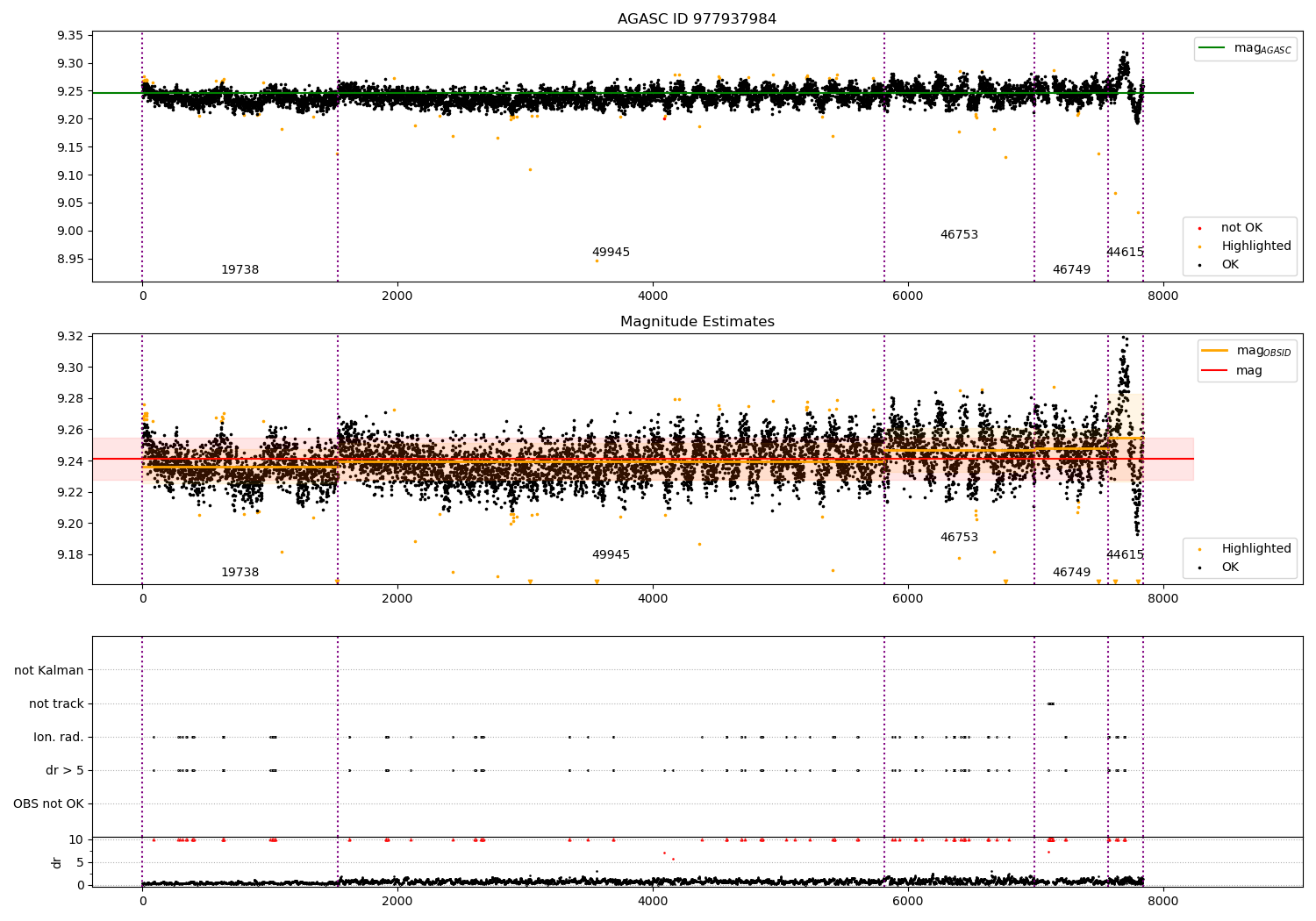The width and height of the screenshot is (1316, 921).
Task: Click the 9.28 y-axis tick label
Action: click(70, 399)
